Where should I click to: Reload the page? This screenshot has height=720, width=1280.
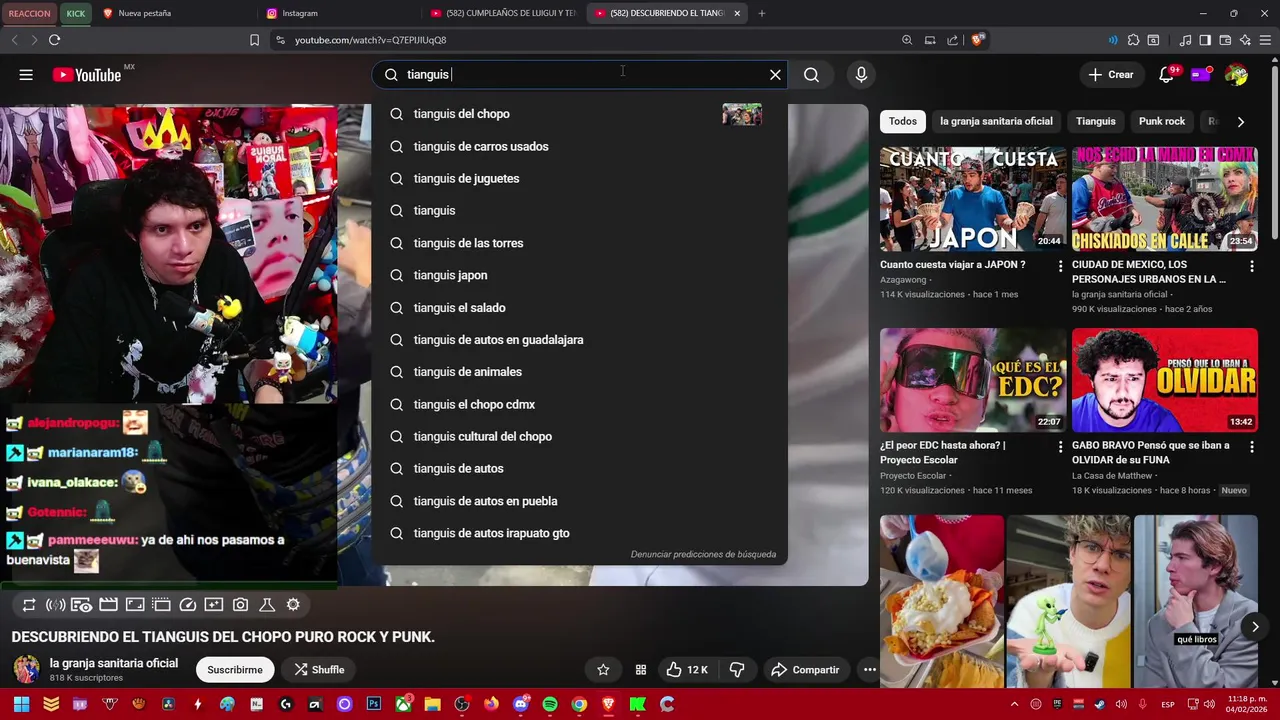point(54,40)
